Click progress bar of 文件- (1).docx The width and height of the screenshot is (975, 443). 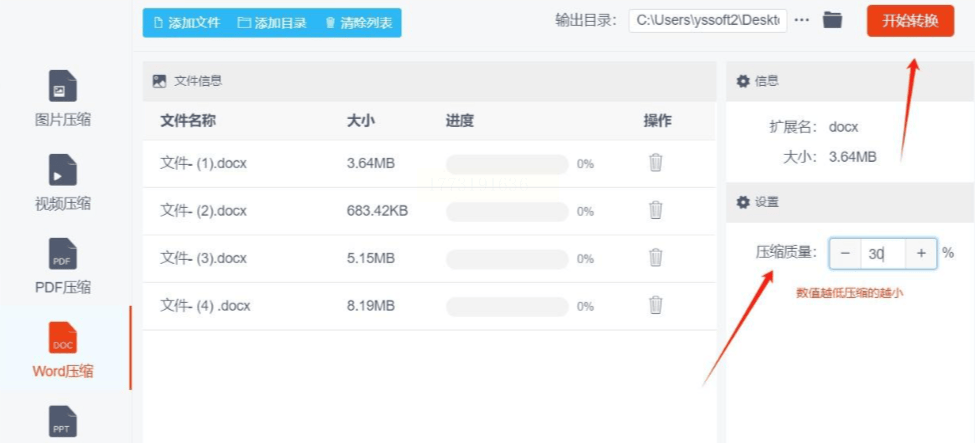pos(507,164)
